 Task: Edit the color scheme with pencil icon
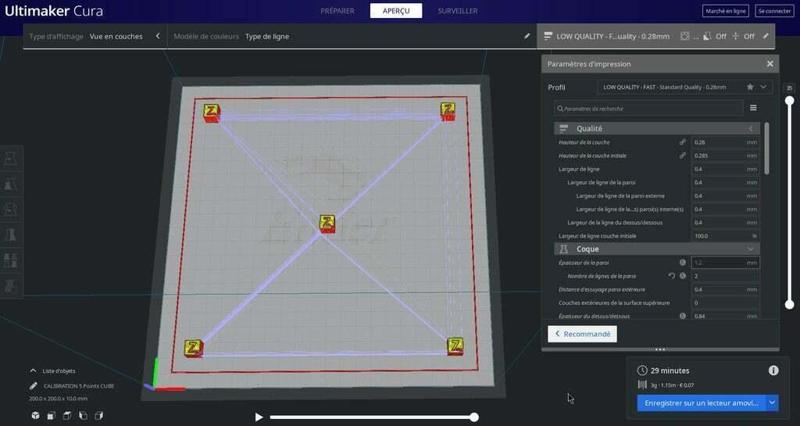coord(527,36)
